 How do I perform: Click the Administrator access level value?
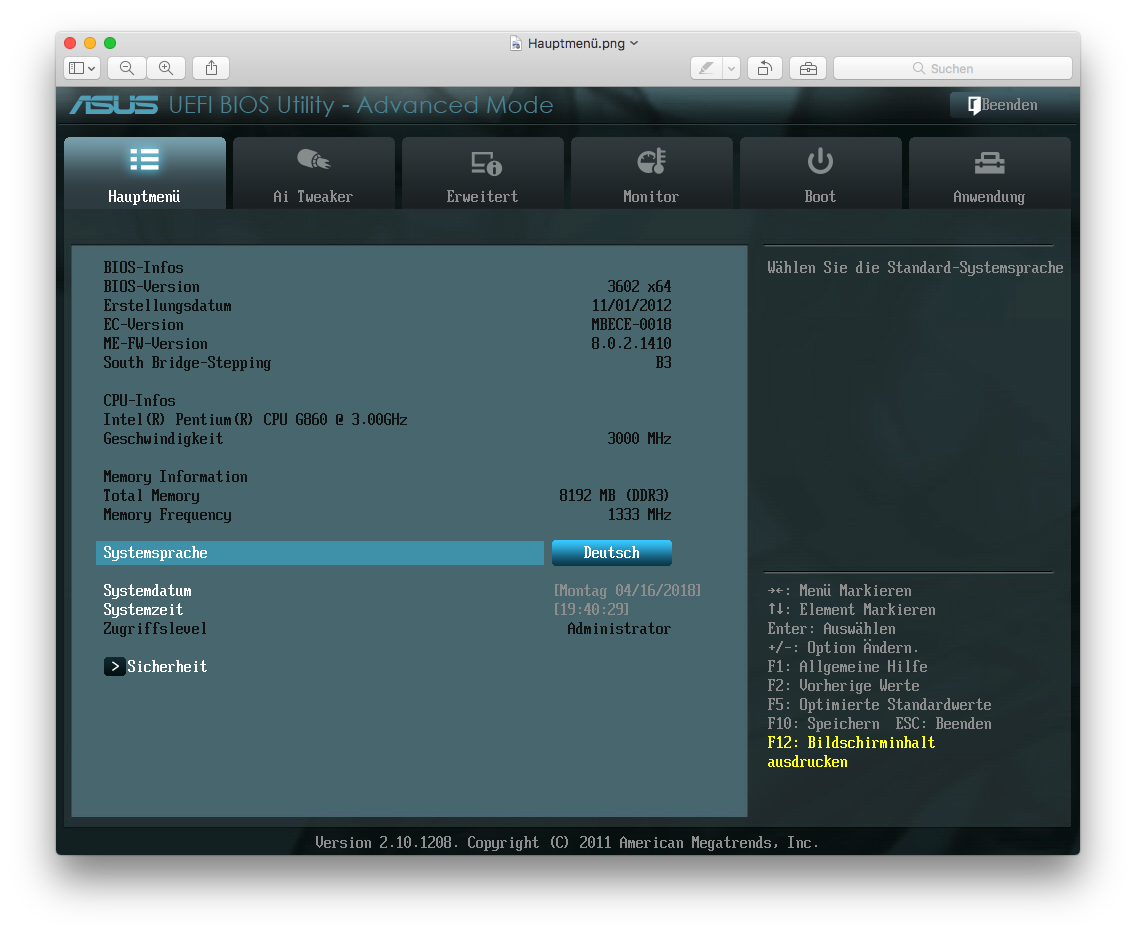619,629
